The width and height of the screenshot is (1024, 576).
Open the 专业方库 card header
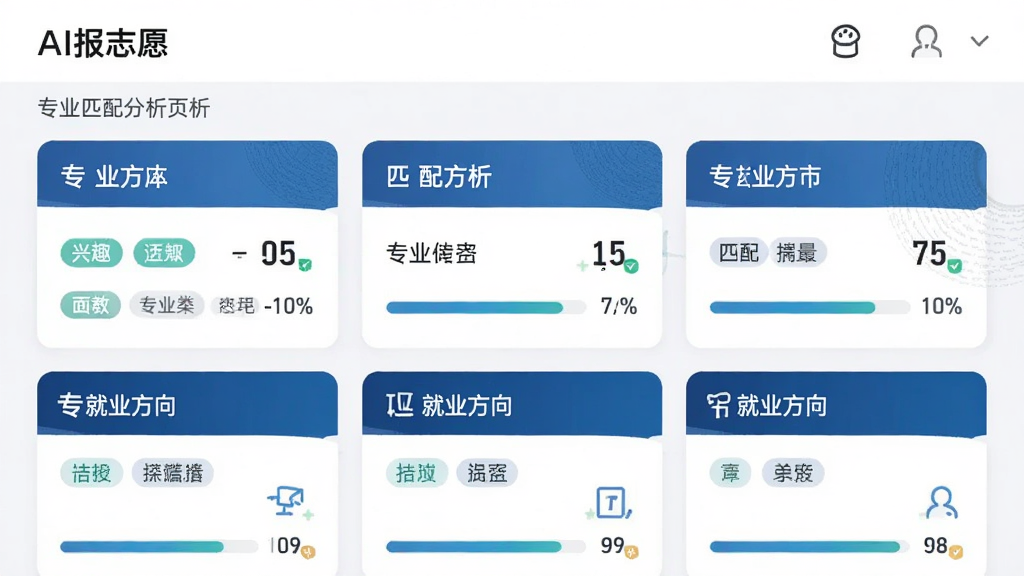click(187, 175)
